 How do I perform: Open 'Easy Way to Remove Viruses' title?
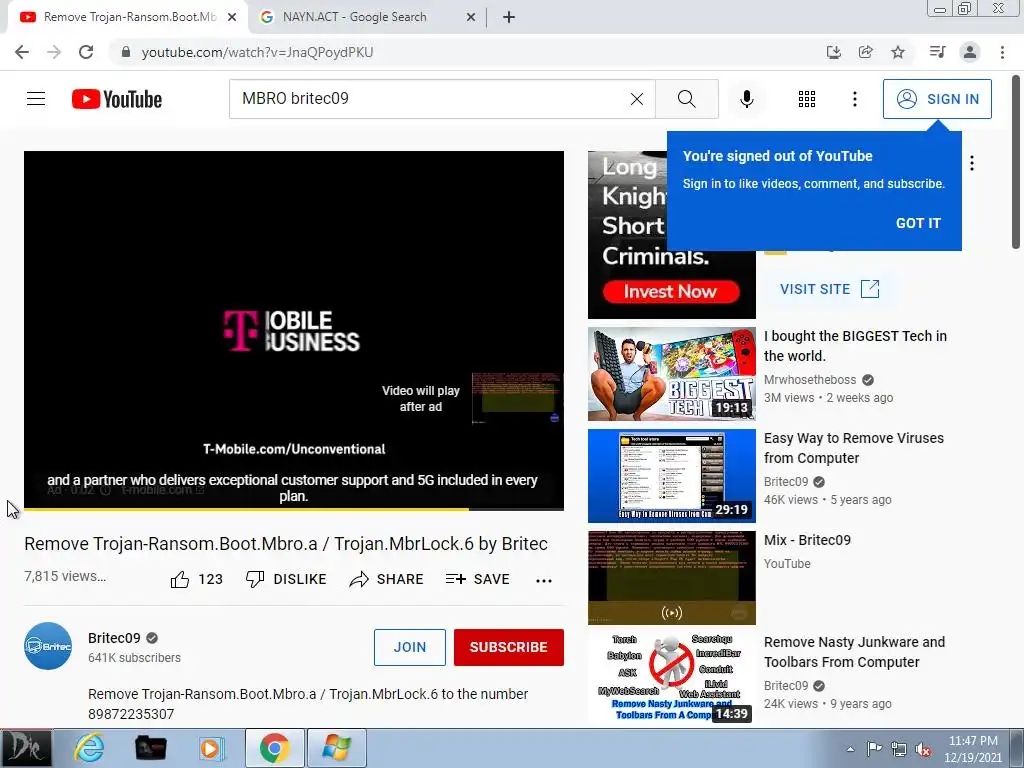pos(854,448)
